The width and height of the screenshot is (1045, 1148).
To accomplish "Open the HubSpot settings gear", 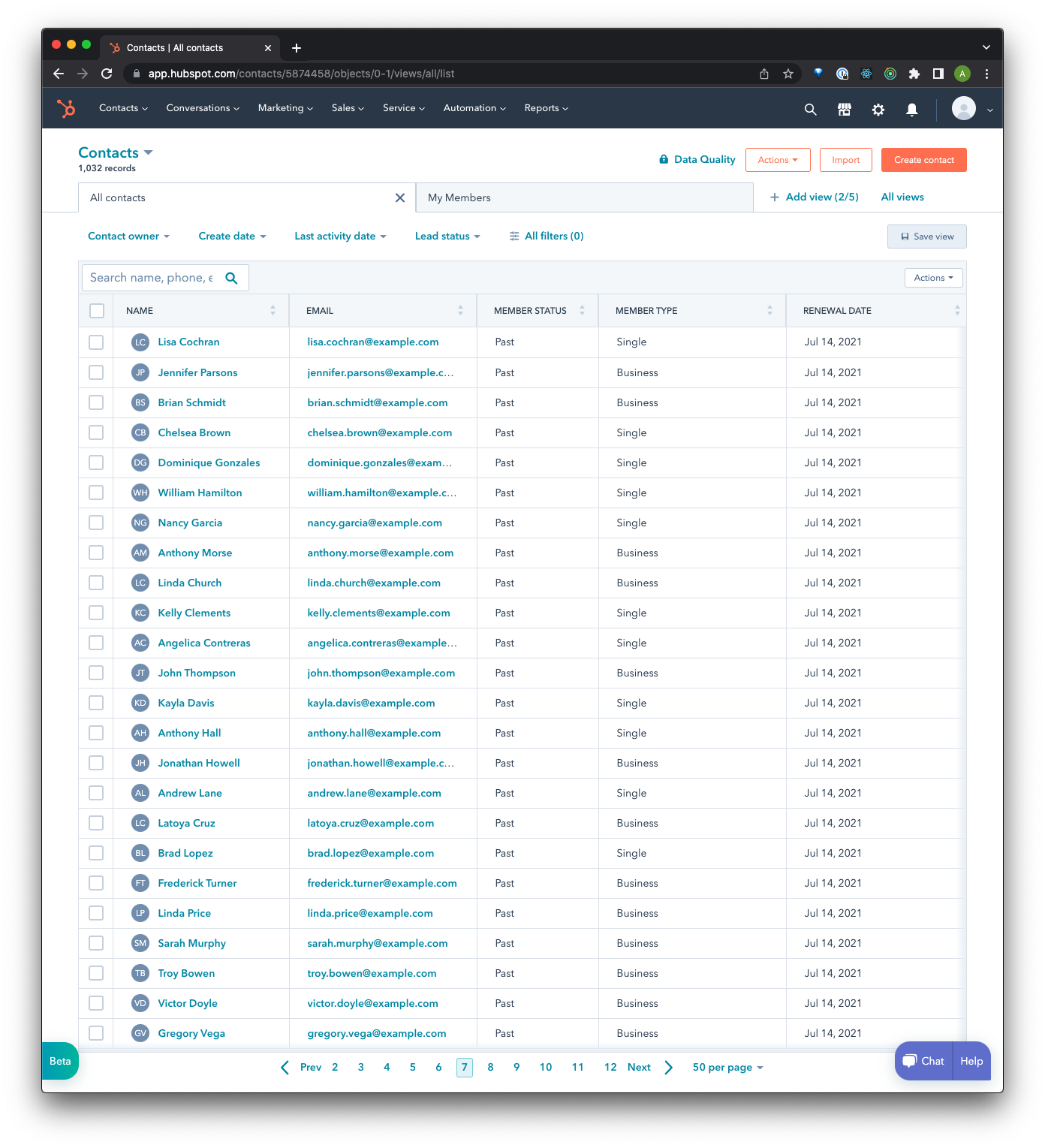I will [x=878, y=109].
